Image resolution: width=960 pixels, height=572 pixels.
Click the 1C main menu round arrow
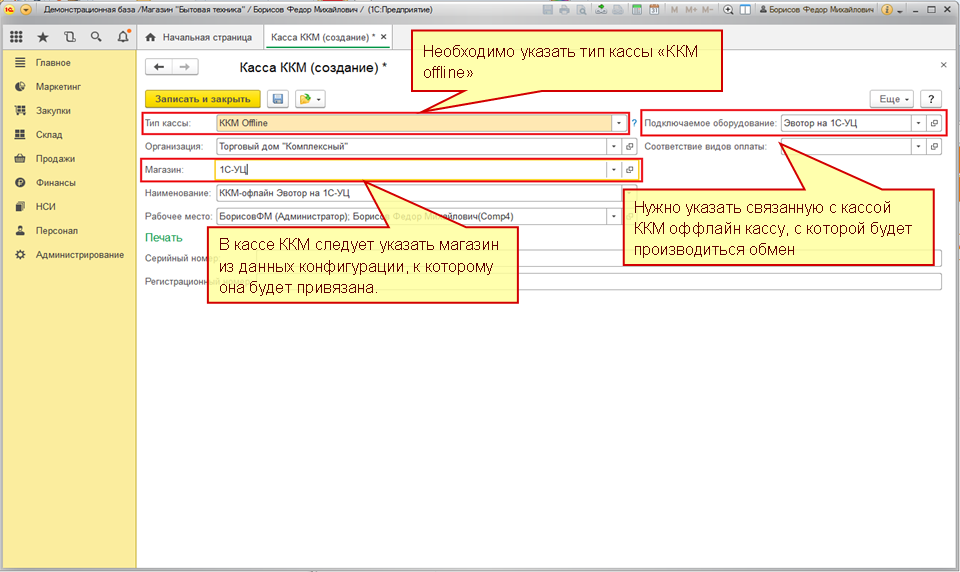tap(26, 10)
